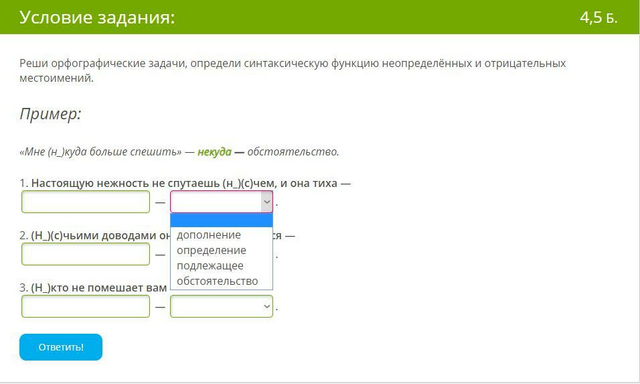Image resolution: width=640 pixels, height=384 pixels.
Task: Click the answer input field for sentence 2
Action: point(86,254)
